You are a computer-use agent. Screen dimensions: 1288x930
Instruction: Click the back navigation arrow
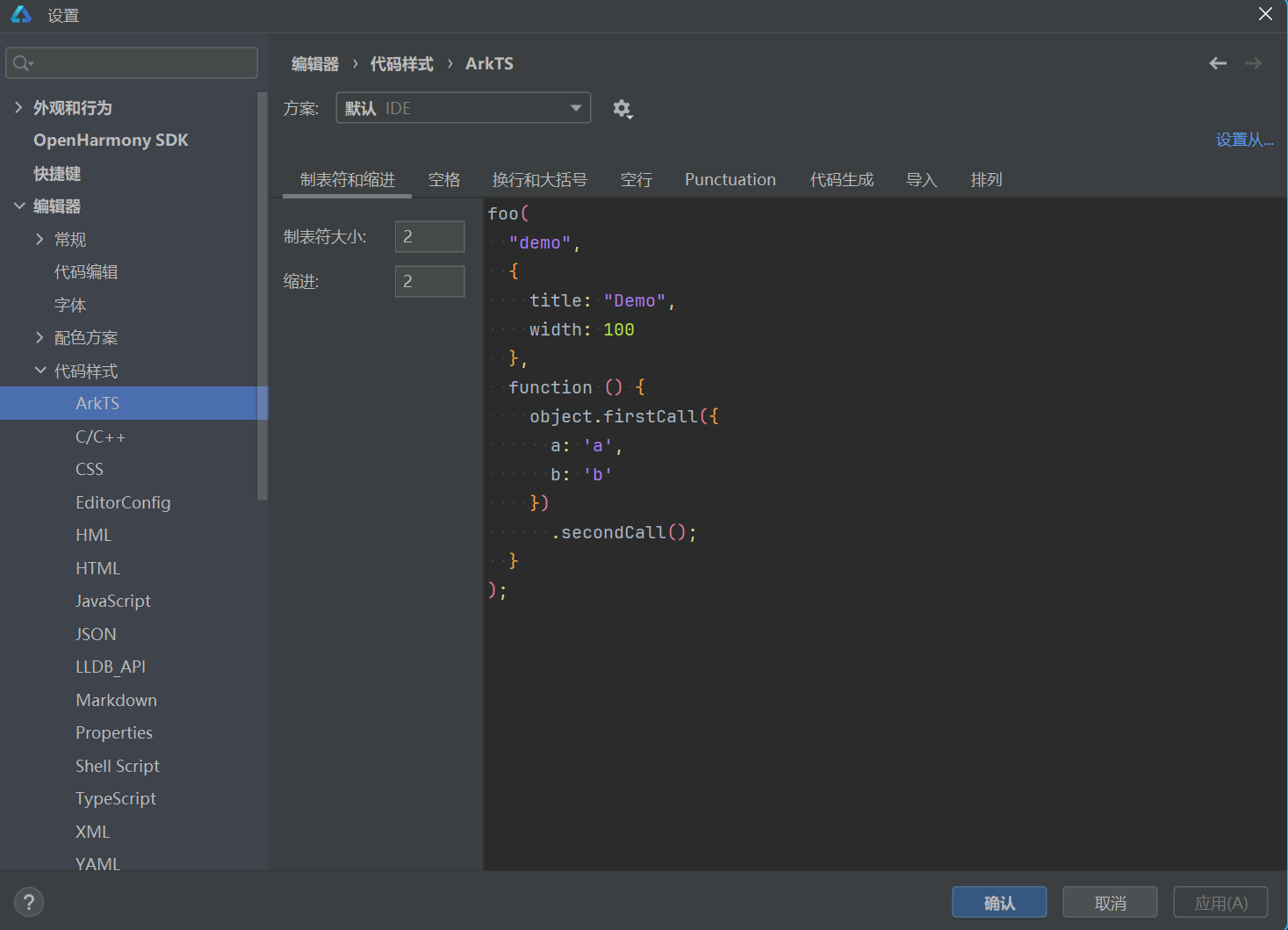(1218, 63)
